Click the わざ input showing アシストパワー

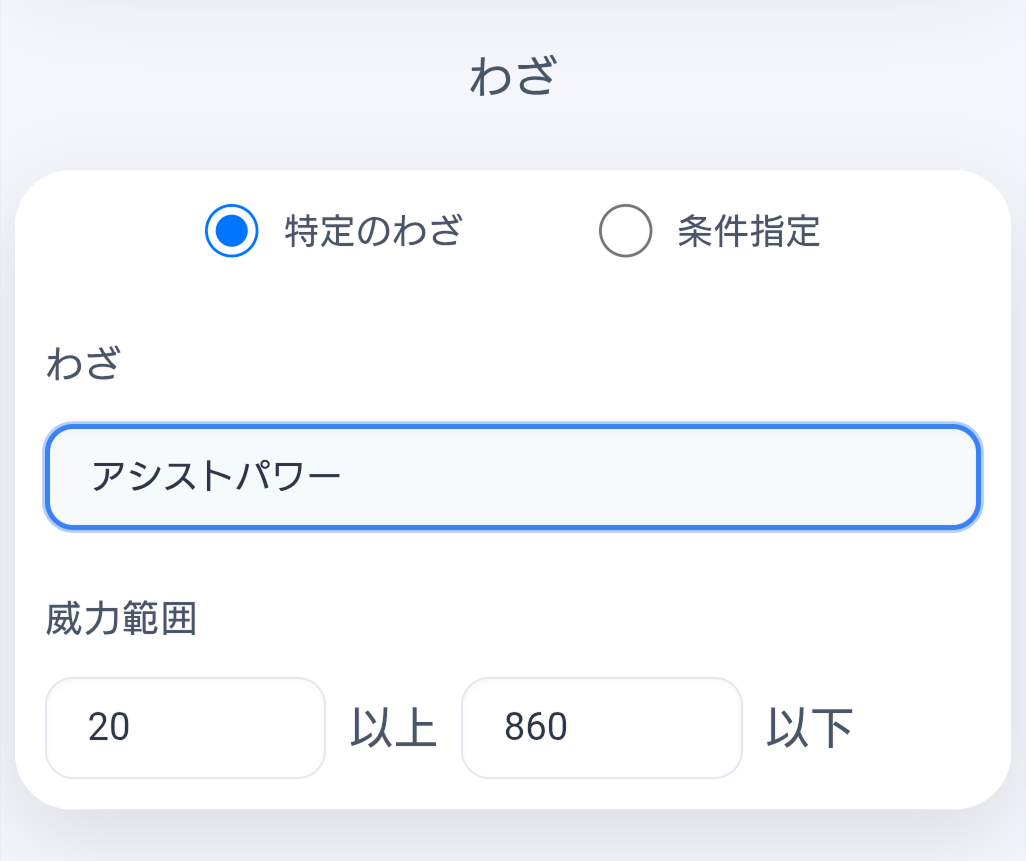pos(512,477)
